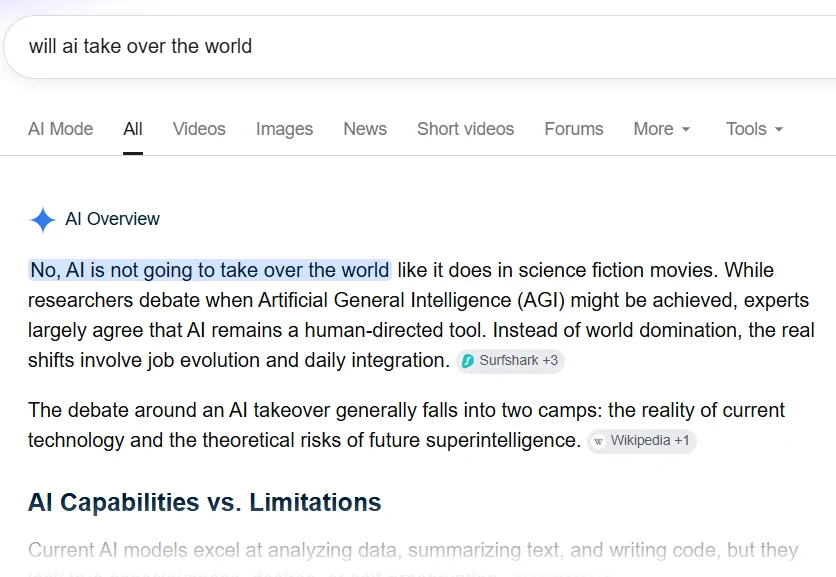Click the sentence starting 'The debate around an AI takeover'

[x=406, y=425]
